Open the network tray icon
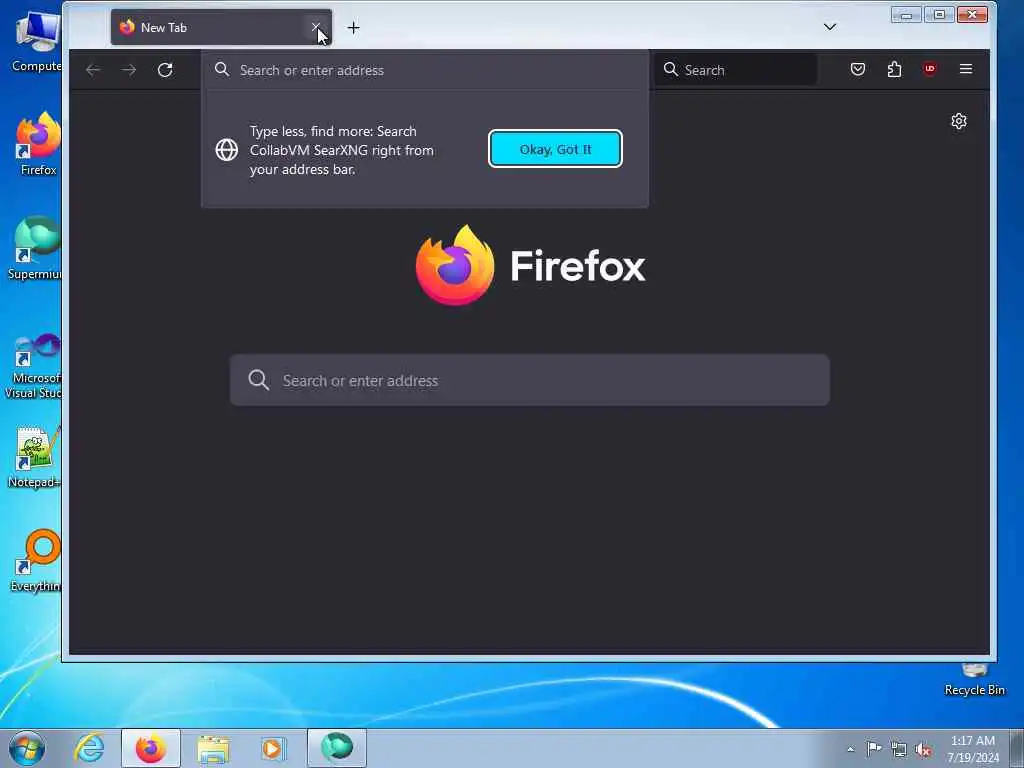The width and height of the screenshot is (1024, 768). click(899, 749)
